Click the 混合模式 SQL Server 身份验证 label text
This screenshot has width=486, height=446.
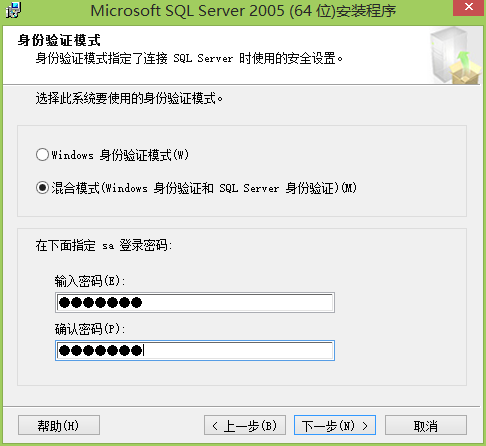[204, 188]
